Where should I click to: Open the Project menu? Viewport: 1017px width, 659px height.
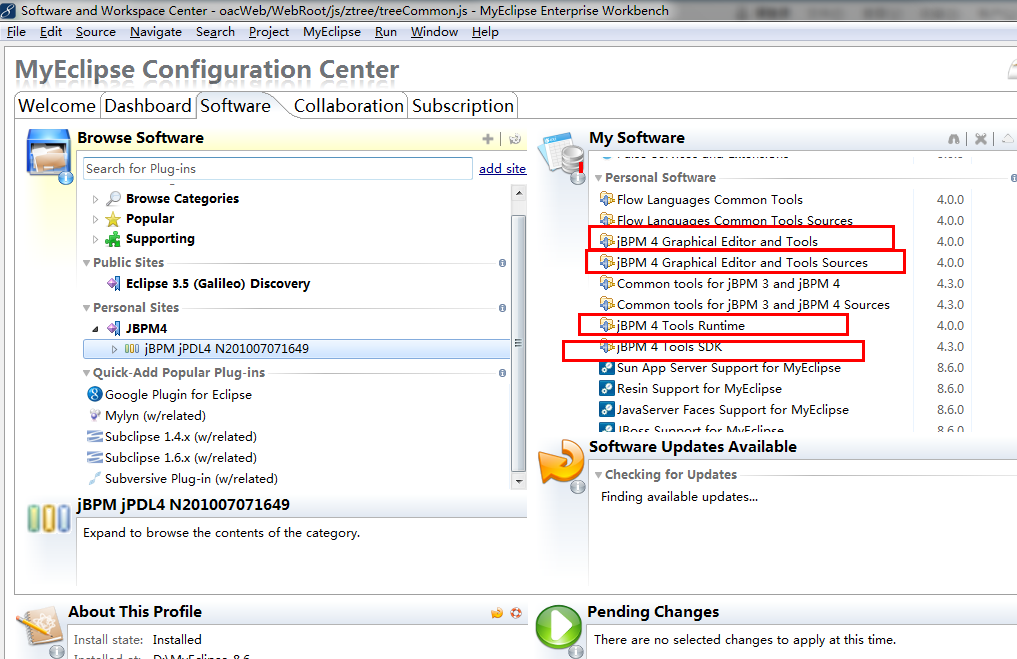click(269, 32)
